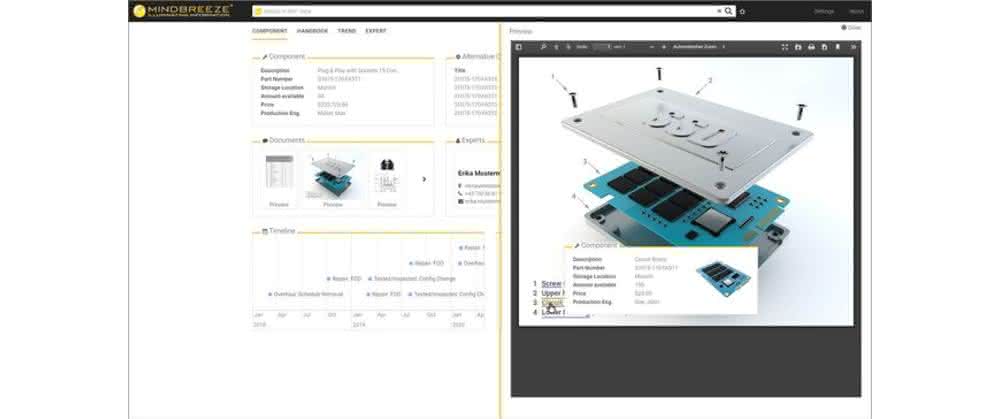Screen dimensions: 1000x419
Task: Show next documents with arrow chevron
Action: (424, 179)
